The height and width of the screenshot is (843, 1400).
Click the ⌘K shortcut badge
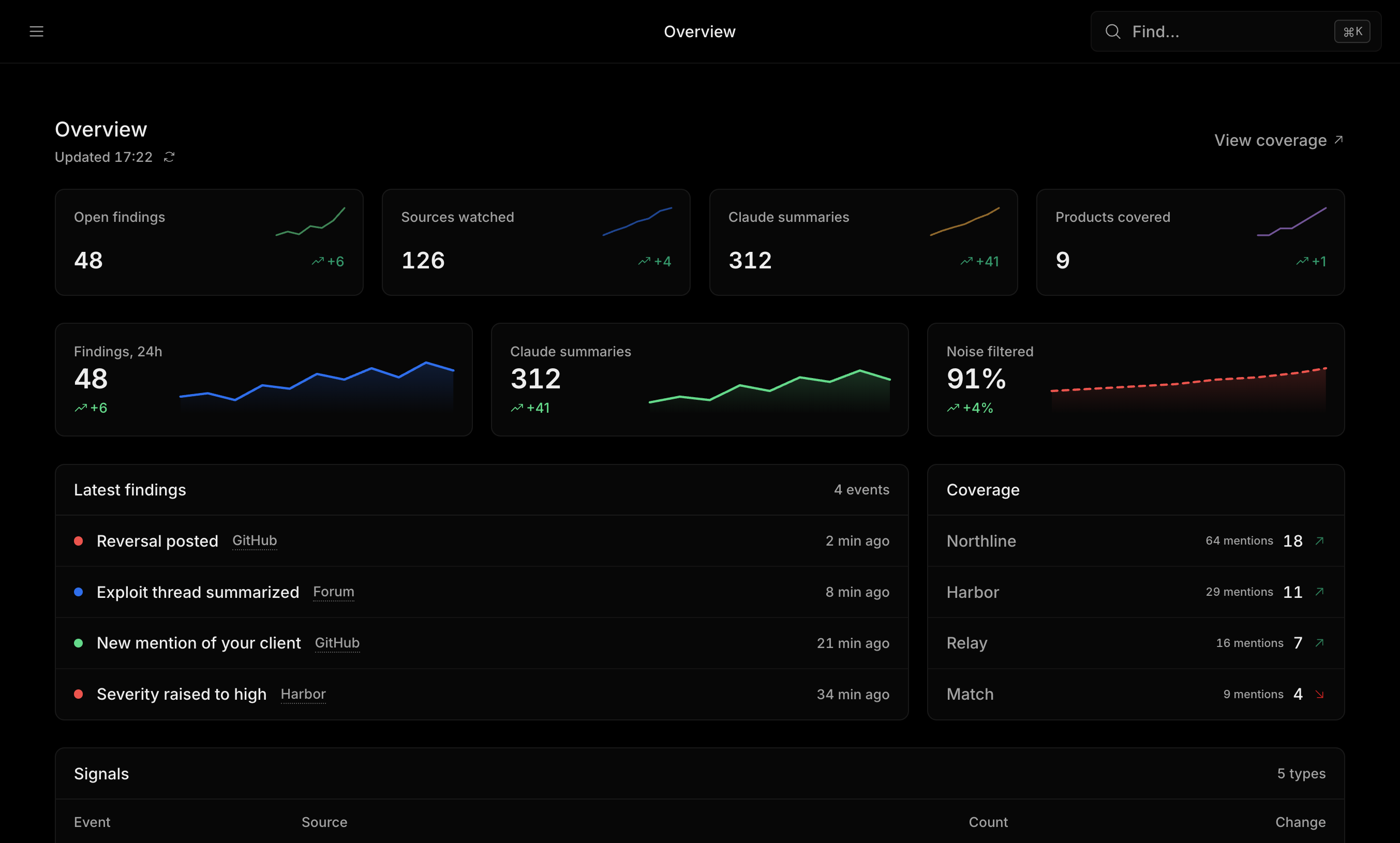coord(1352,31)
